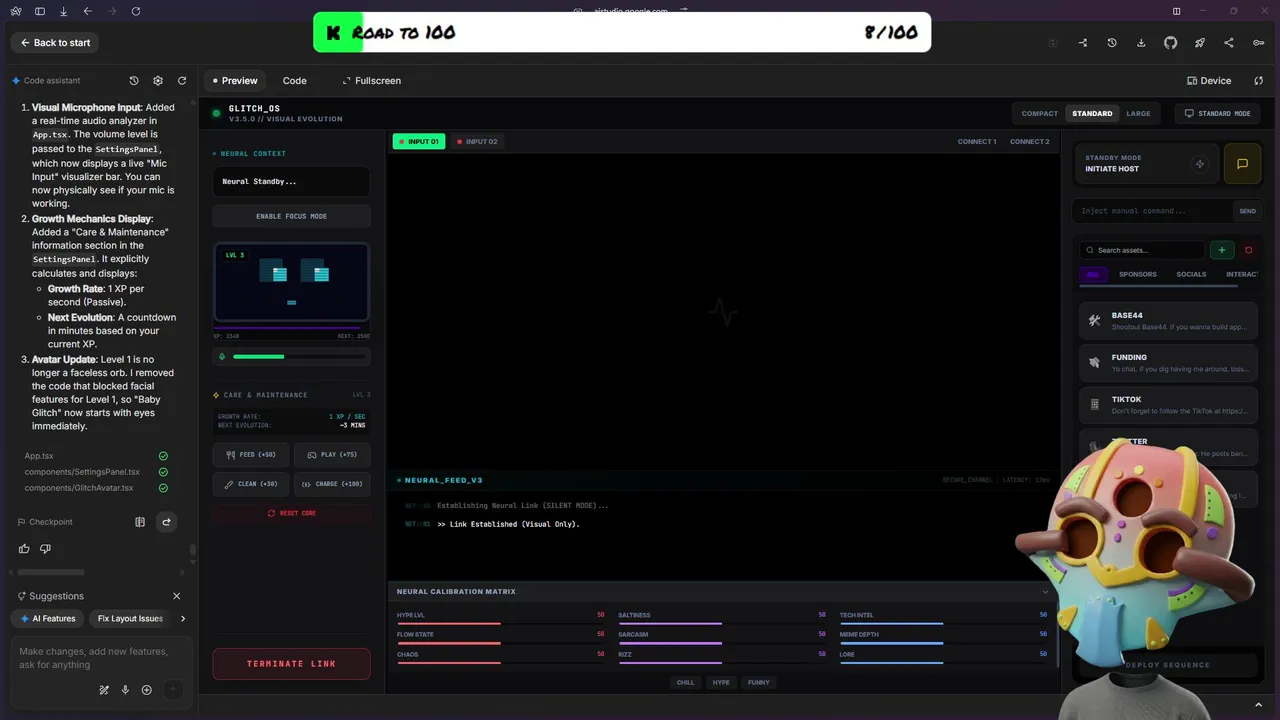Image resolution: width=1280 pixels, height=720 pixels.
Task: Click the yellow chat bubble button
Action: pos(1242,164)
